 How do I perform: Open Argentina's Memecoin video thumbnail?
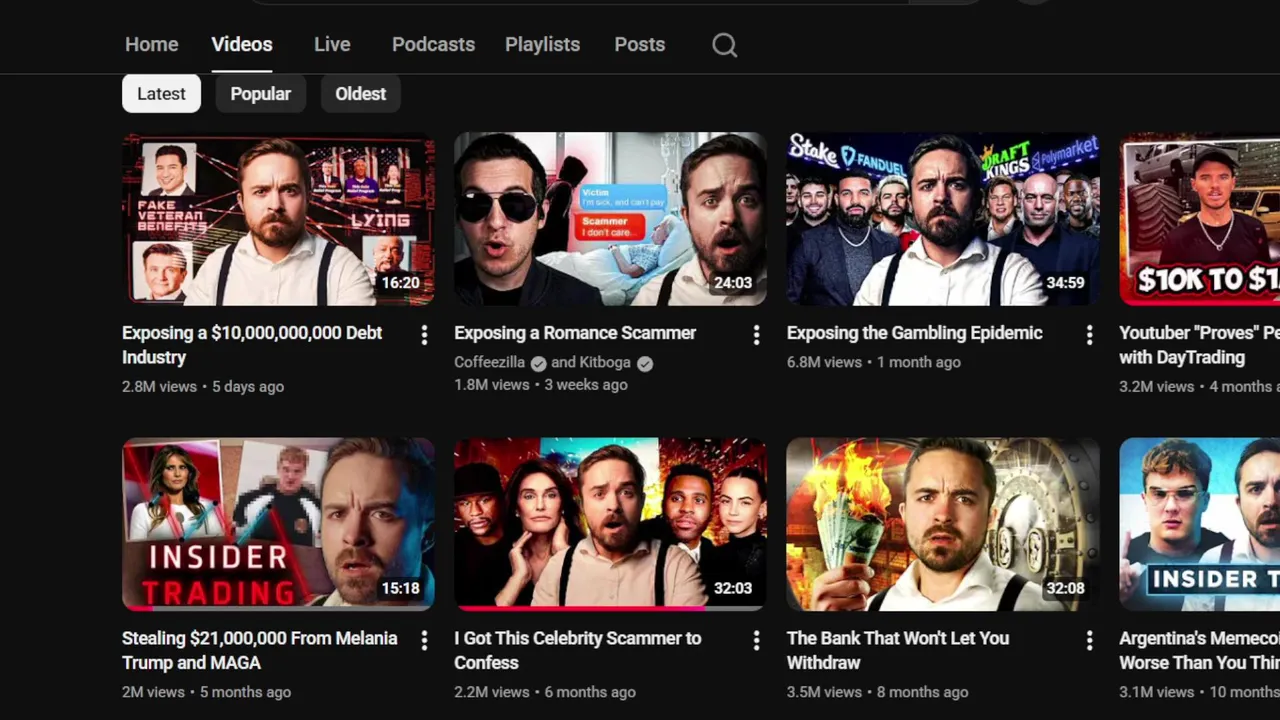1199,524
